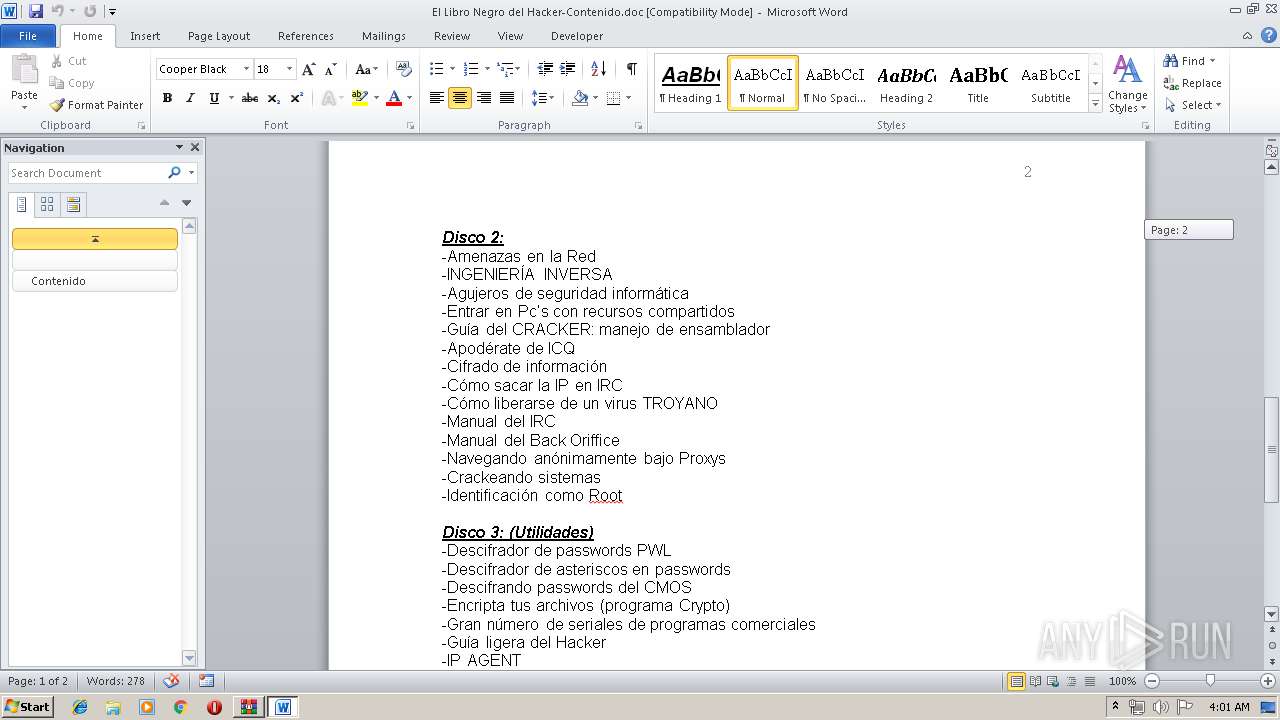The height and width of the screenshot is (720, 1280).
Task: Click the Text Effects icon
Action: click(326, 98)
